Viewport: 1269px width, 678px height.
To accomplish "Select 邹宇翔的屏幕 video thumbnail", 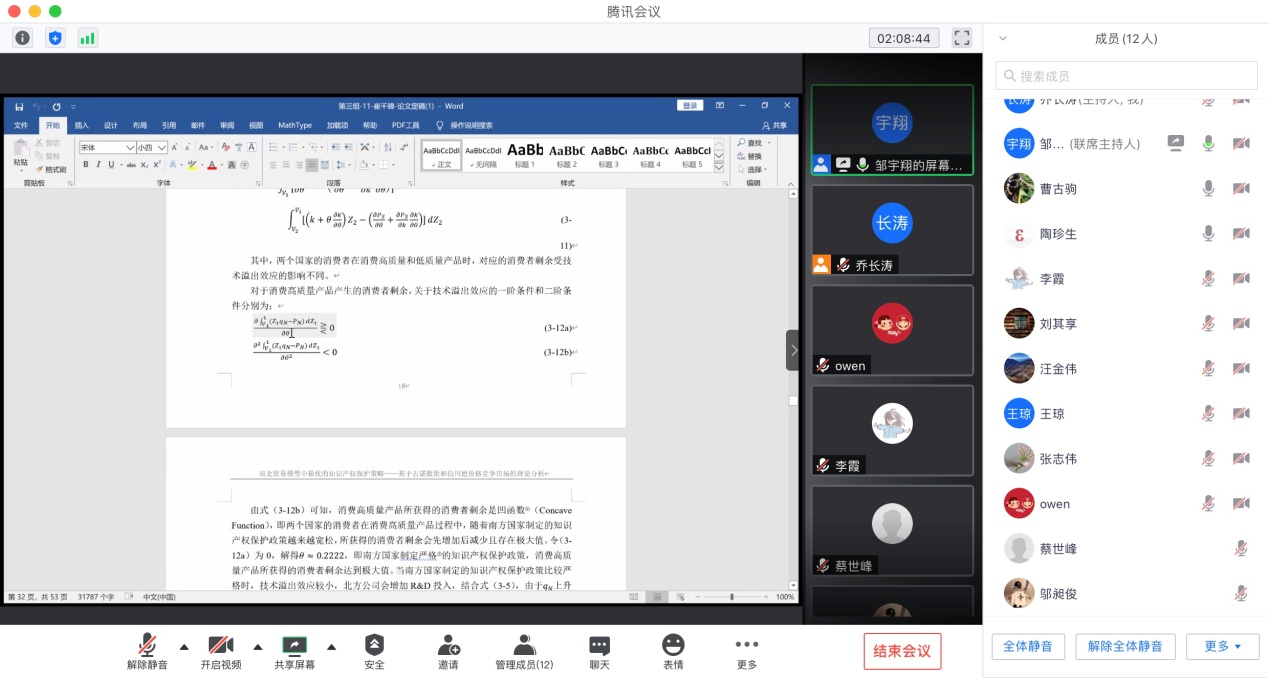I will (892, 130).
